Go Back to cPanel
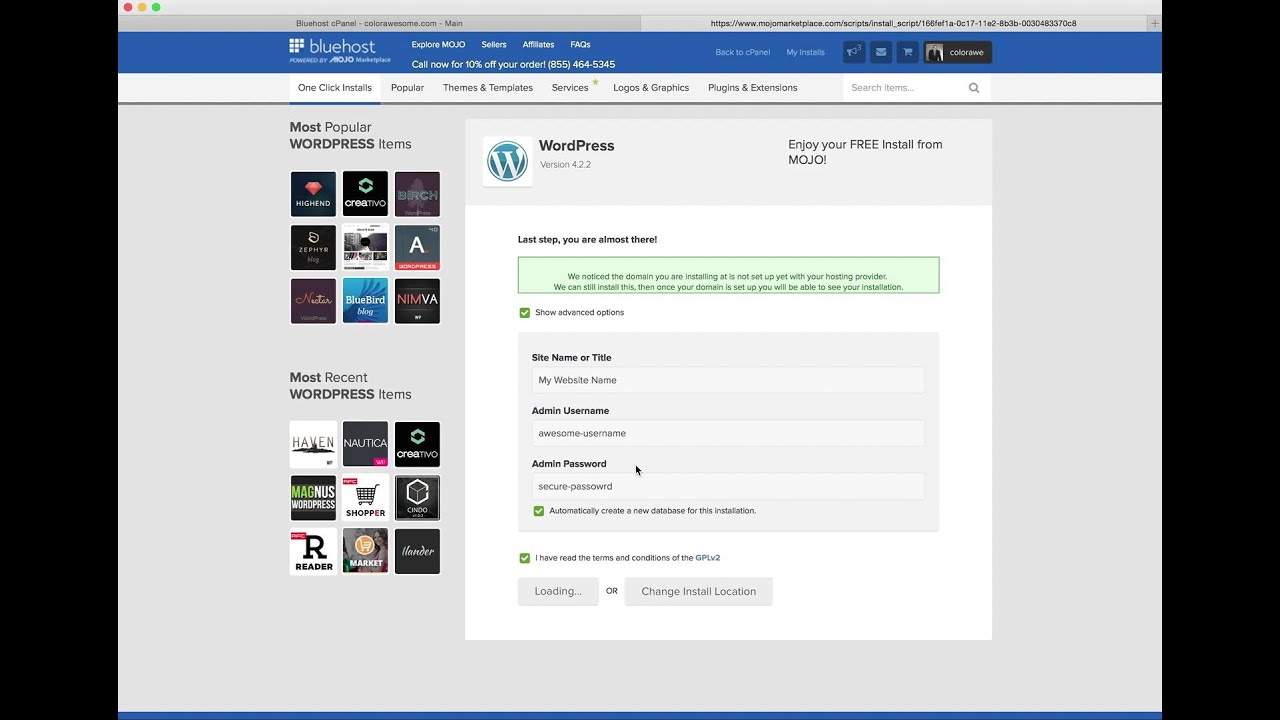The image size is (1280, 720). pos(743,52)
